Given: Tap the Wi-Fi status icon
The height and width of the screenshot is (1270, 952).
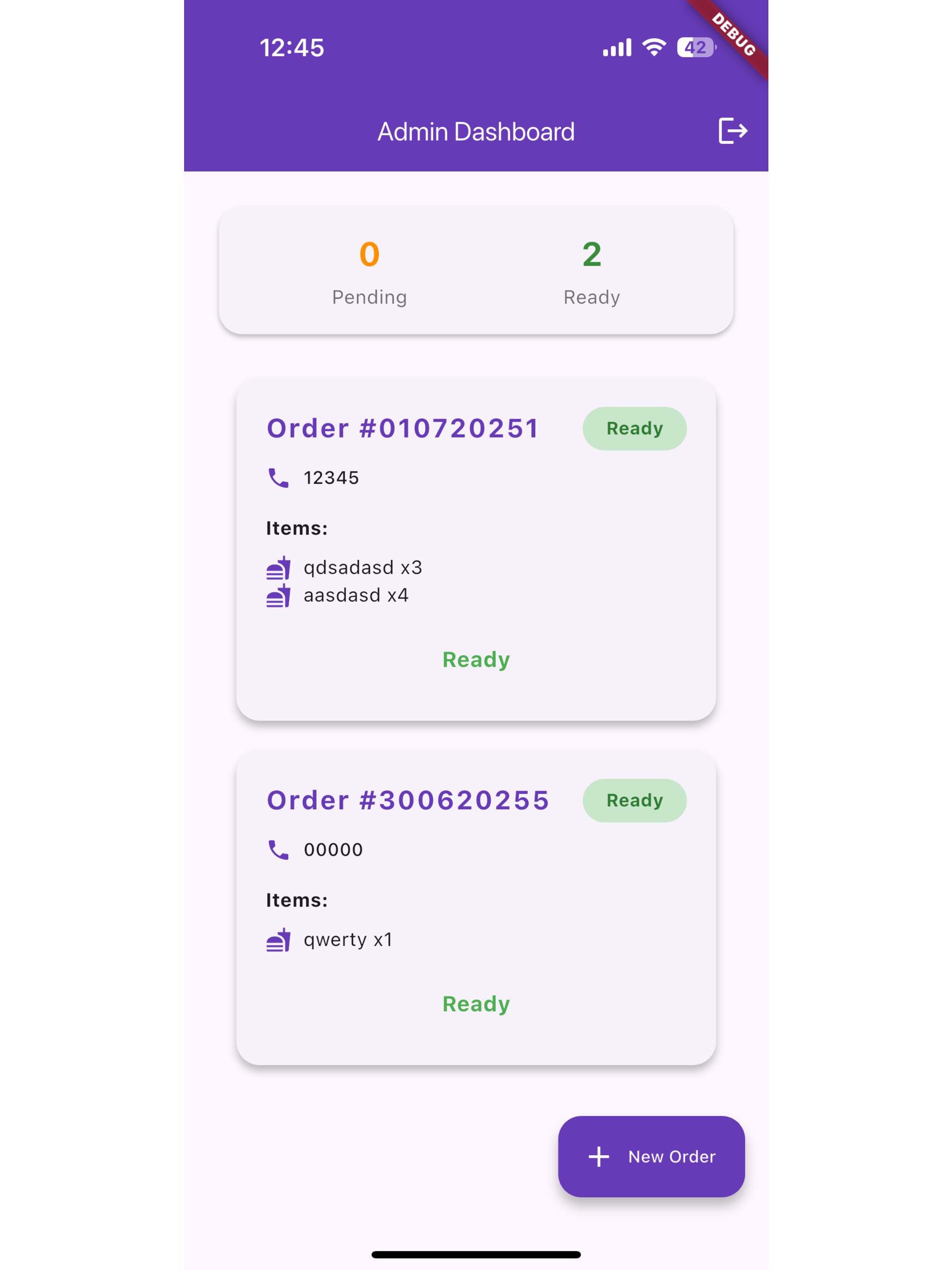Looking at the screenshot, I should [x=654, y=47].
